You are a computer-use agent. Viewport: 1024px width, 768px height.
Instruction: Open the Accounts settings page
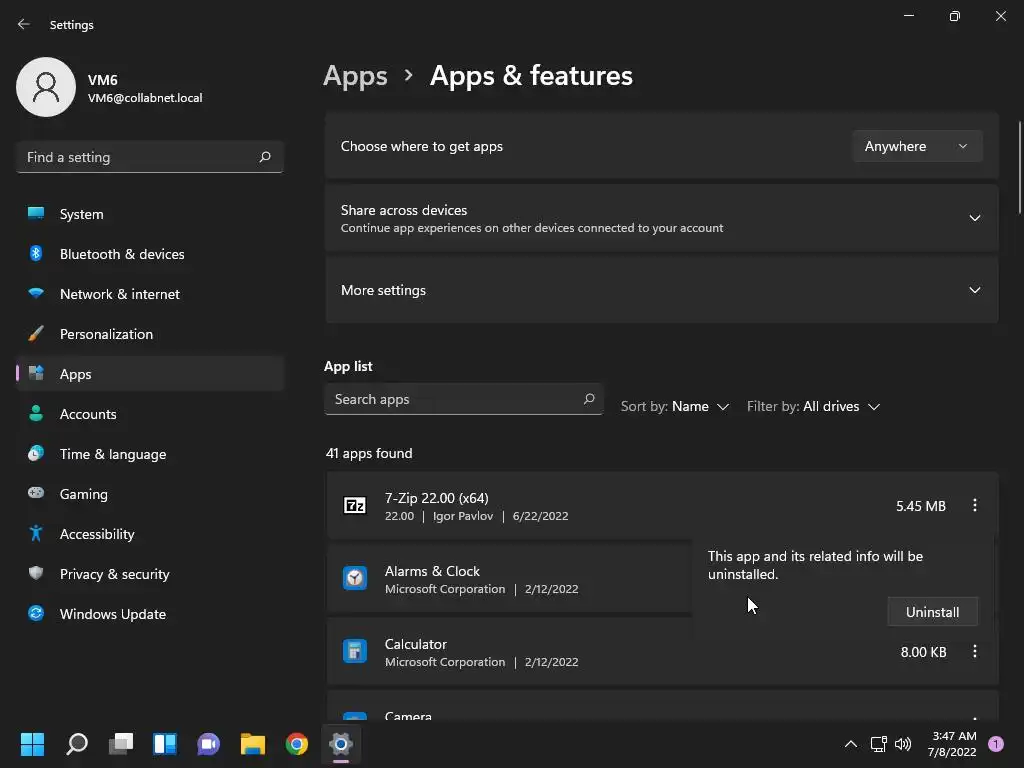[150, 413]
